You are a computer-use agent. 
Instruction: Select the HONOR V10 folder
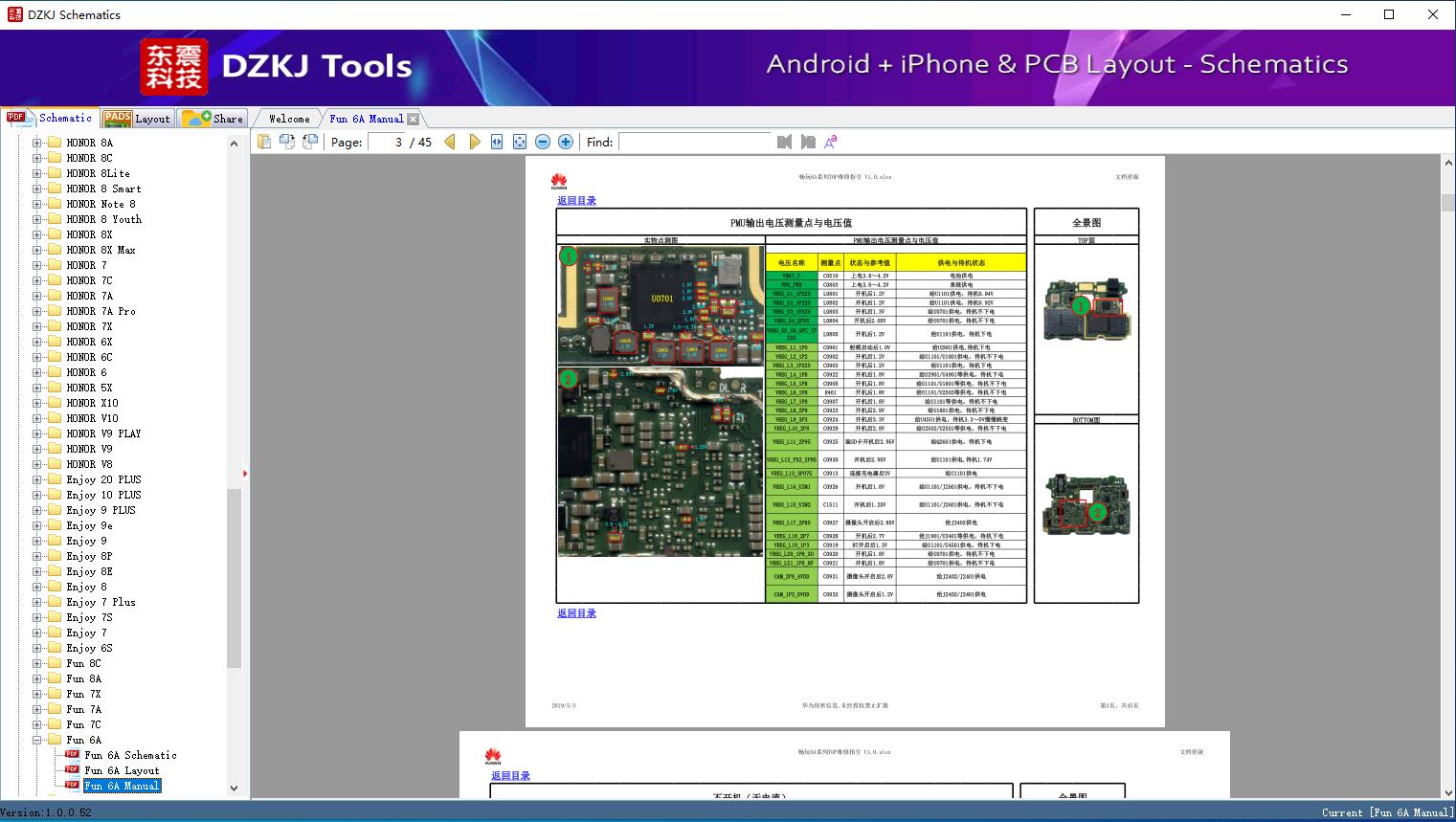pyautogui.click(x=92, y=418)
